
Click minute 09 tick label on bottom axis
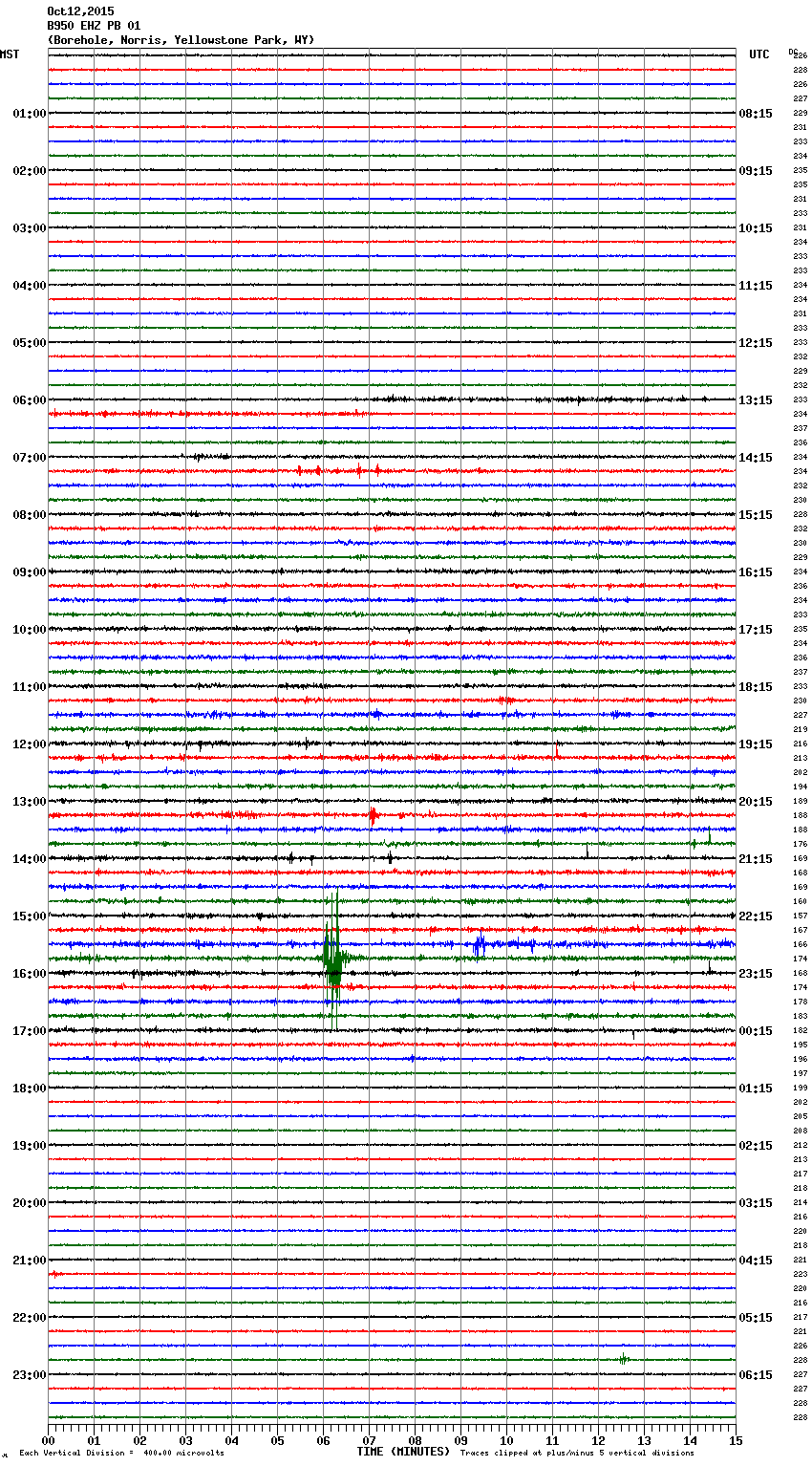460,1440
